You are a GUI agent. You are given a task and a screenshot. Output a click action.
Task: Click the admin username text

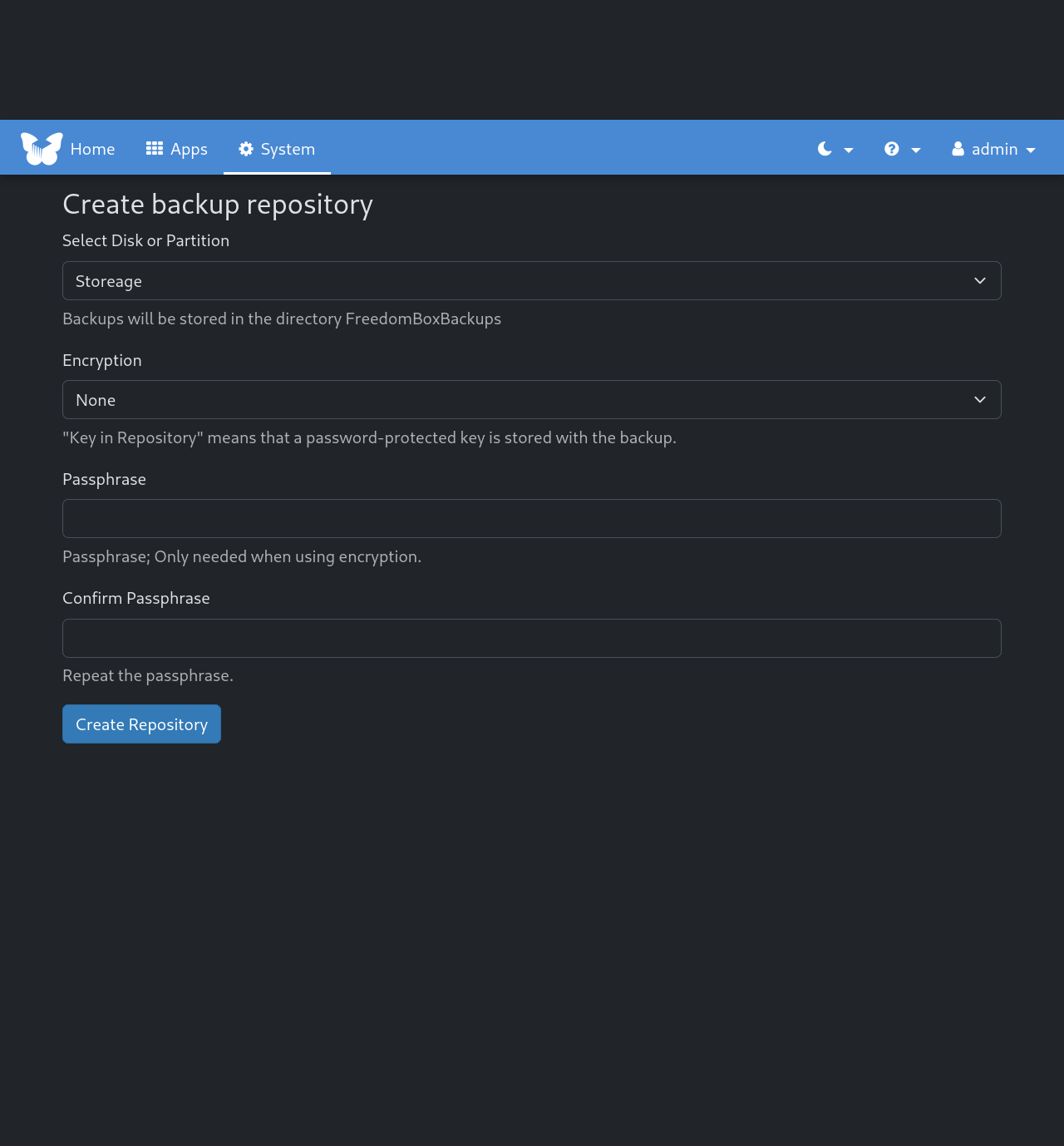click(994, 149)
